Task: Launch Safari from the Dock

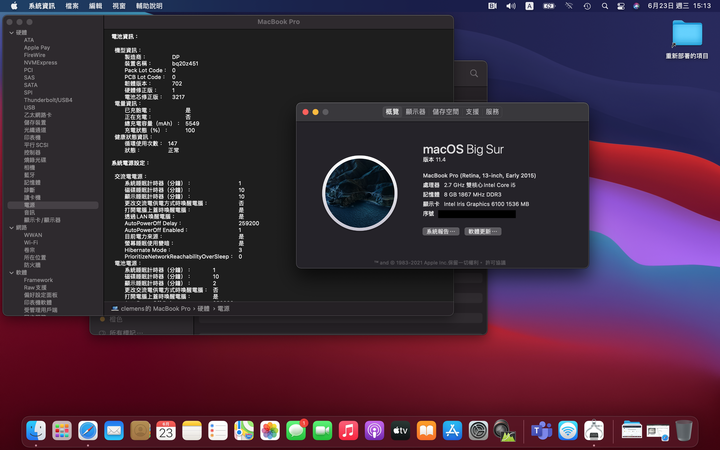Action: (88, 430)
